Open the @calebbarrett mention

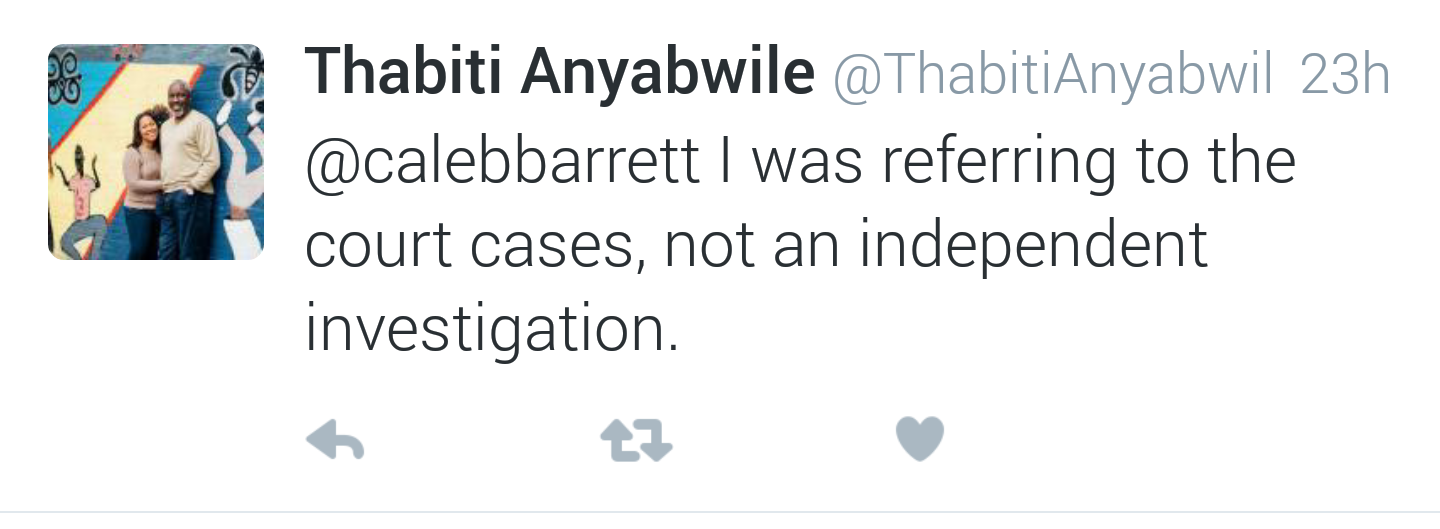[x=502, y=161]
